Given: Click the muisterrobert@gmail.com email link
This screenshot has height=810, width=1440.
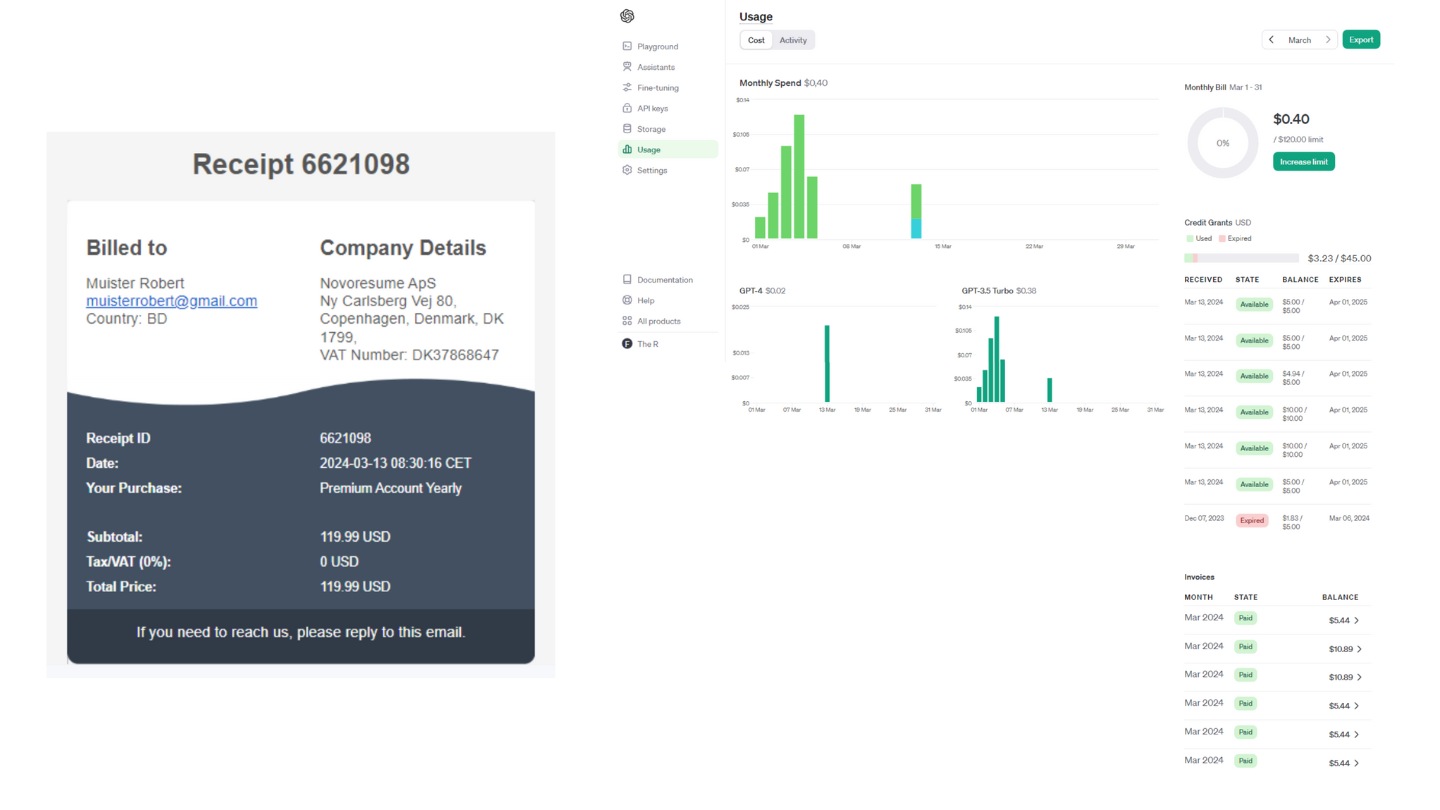Looking at the screenshot, I should coord(171,301).
